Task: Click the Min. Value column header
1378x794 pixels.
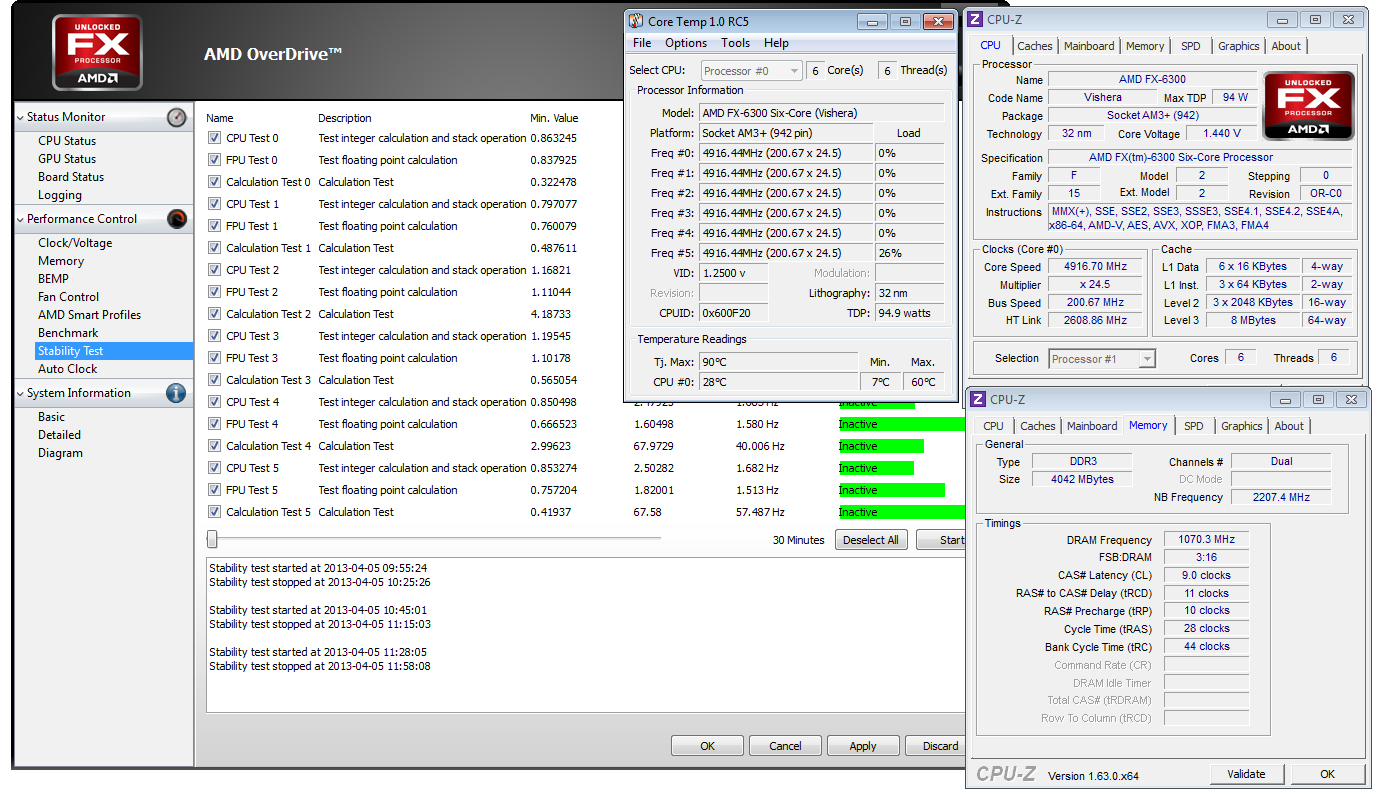Action: tap(554, 118)
